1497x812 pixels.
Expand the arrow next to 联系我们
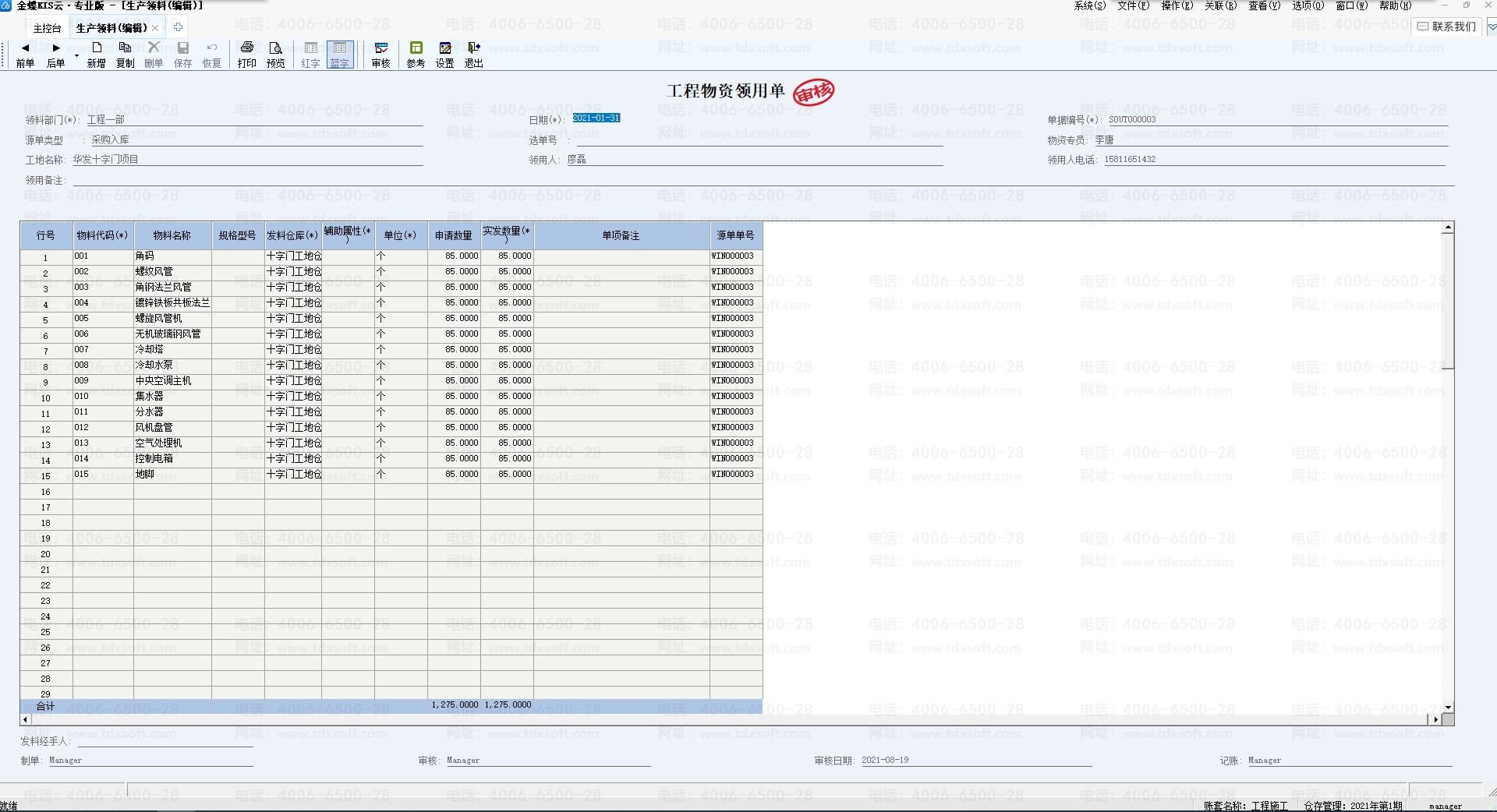coord(1492,26)
